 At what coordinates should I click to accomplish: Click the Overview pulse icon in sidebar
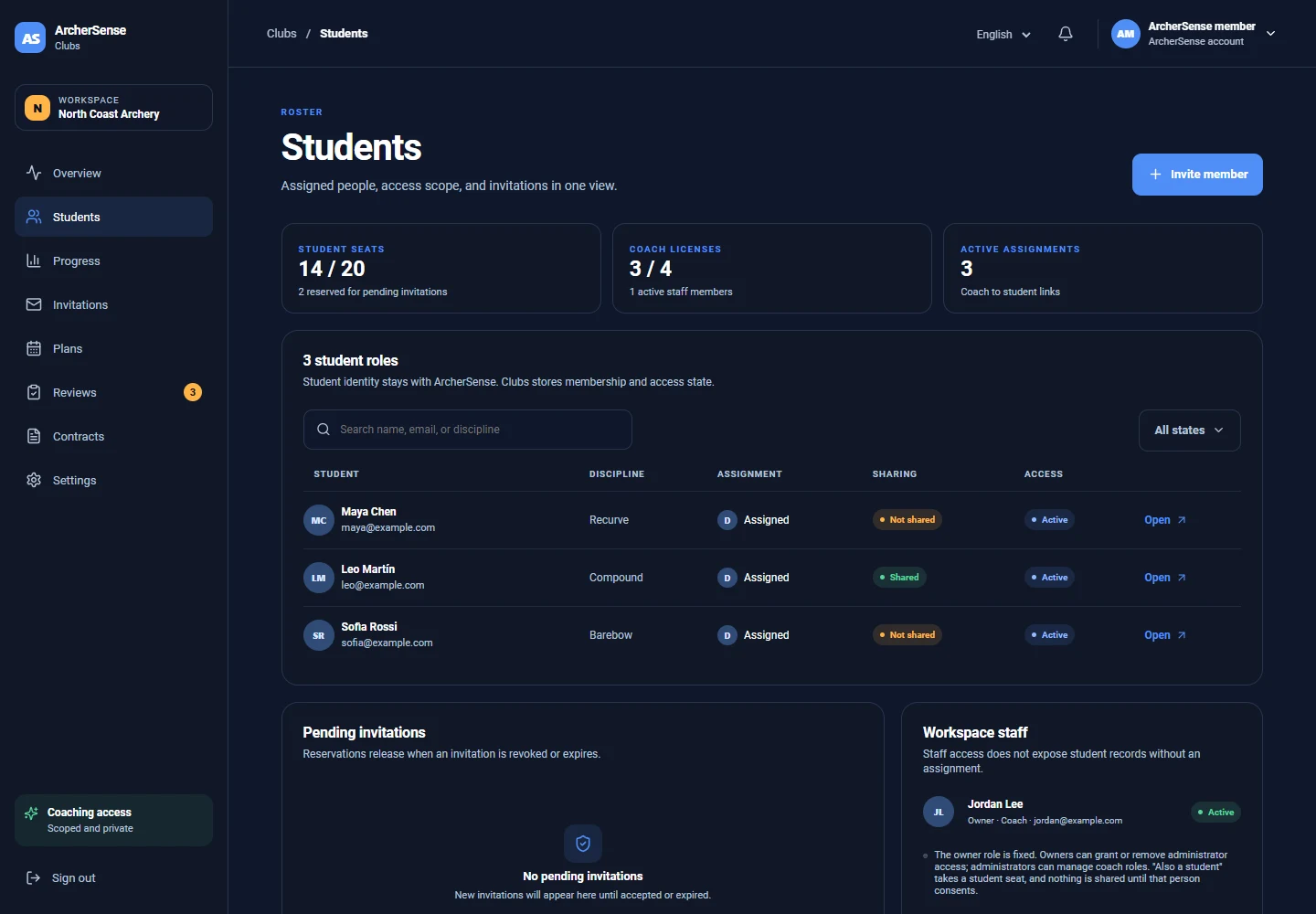pyautogui.click(x=34, y=173)
